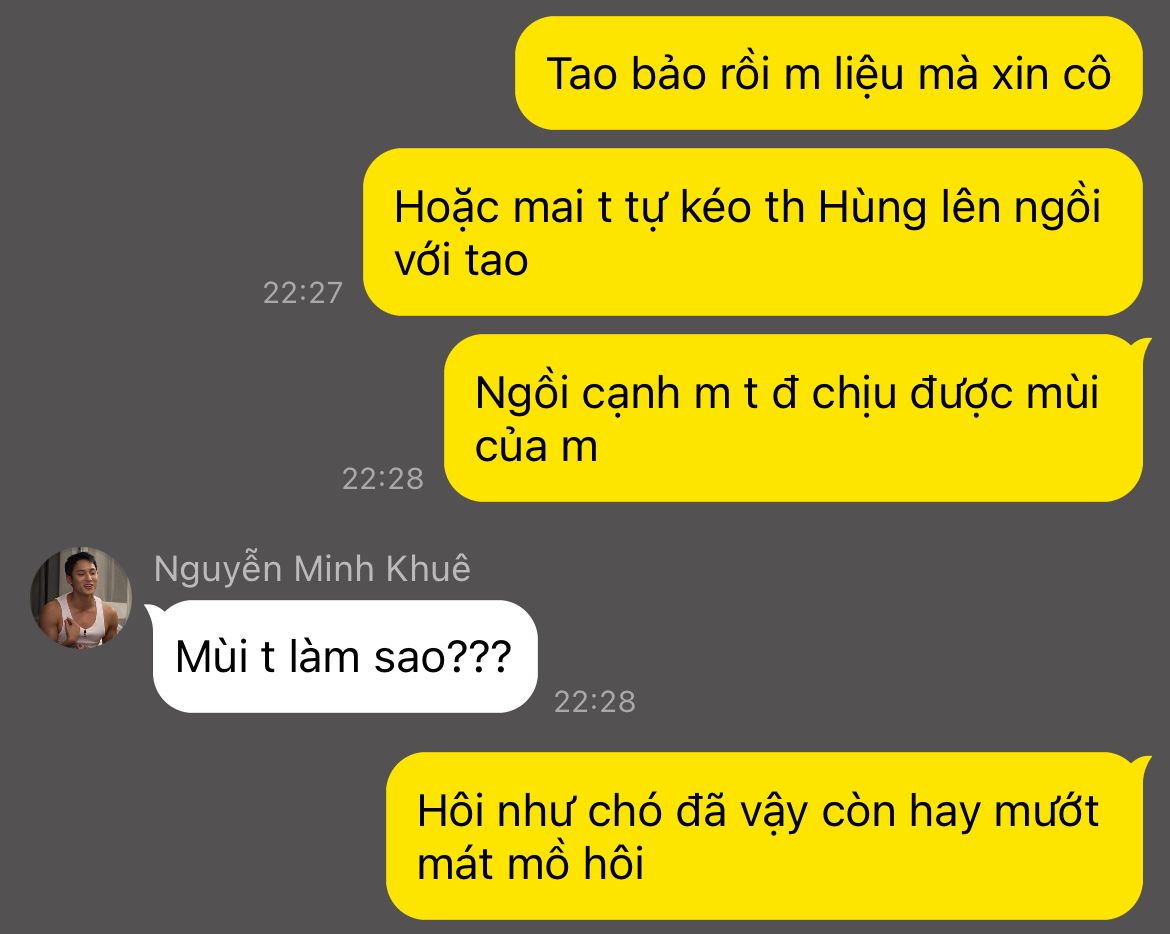Click 'mát mồ hôi' text in last bubble
This screenshot has width=1170, height=934.
coord(531,865)
